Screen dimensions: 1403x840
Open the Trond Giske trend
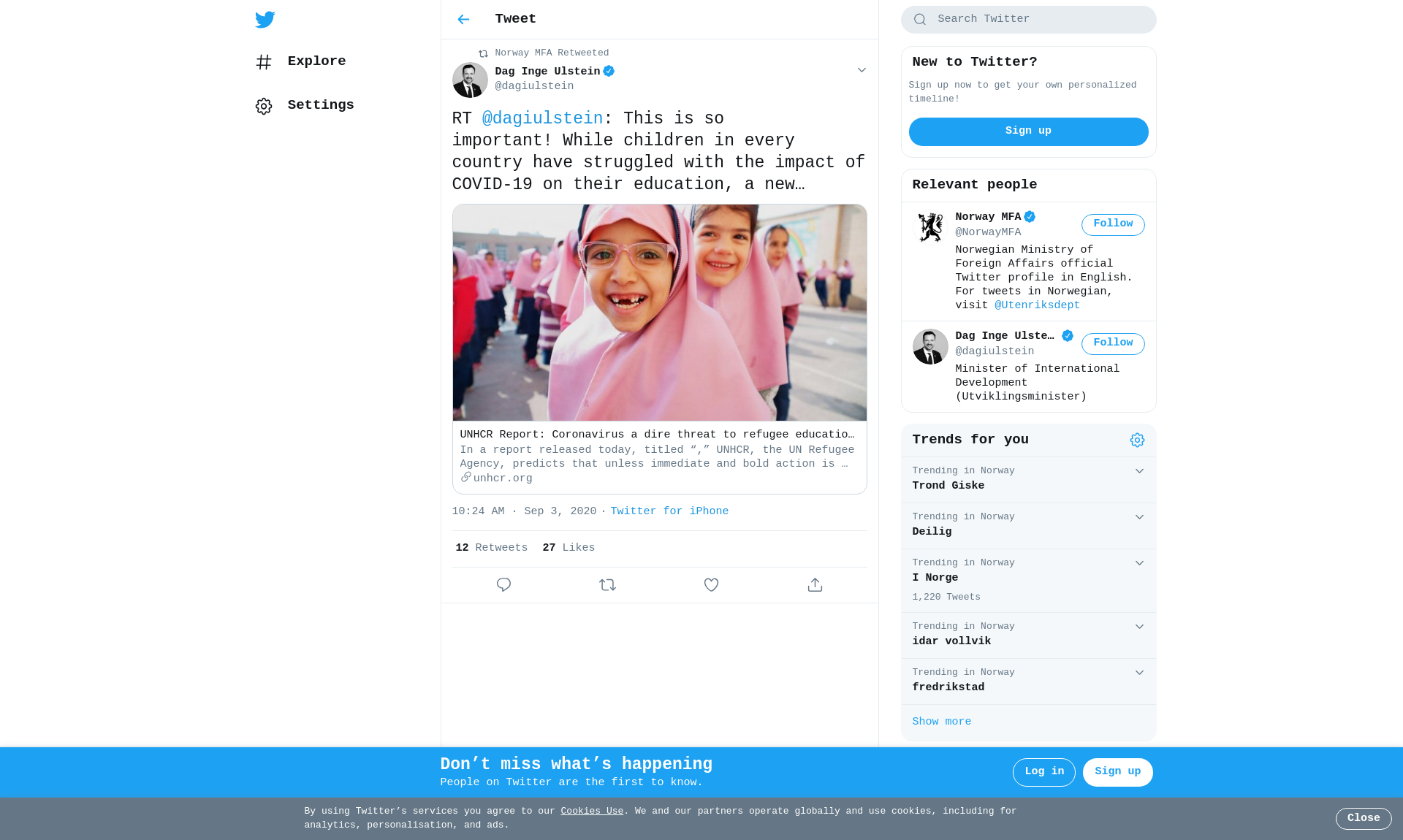(1028, 480)
